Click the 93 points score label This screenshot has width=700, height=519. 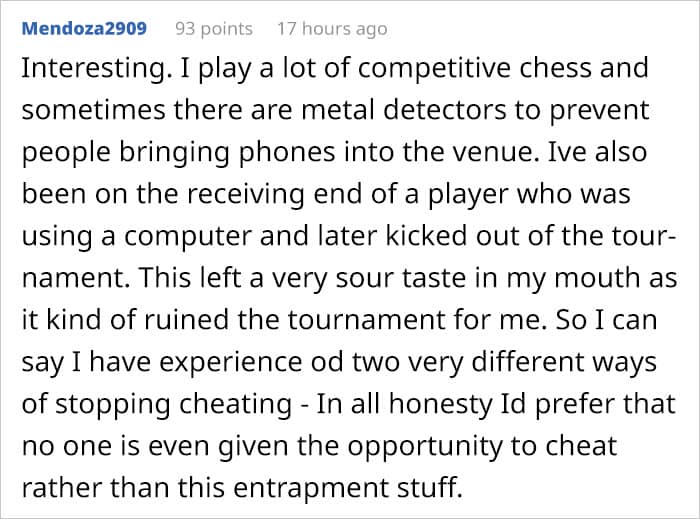click(214, 29)
